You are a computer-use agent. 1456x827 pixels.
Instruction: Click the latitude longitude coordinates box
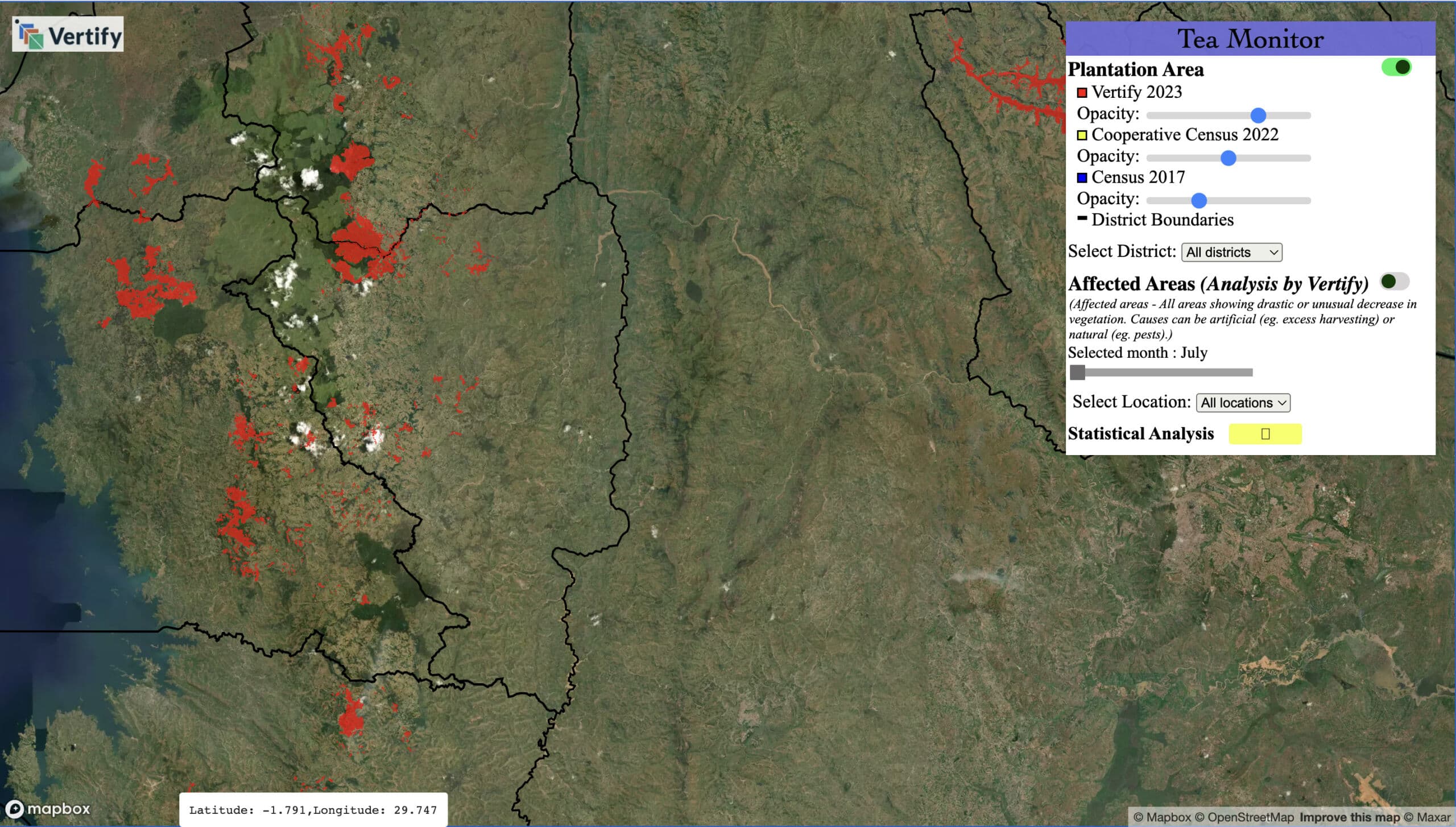(313, 810)
